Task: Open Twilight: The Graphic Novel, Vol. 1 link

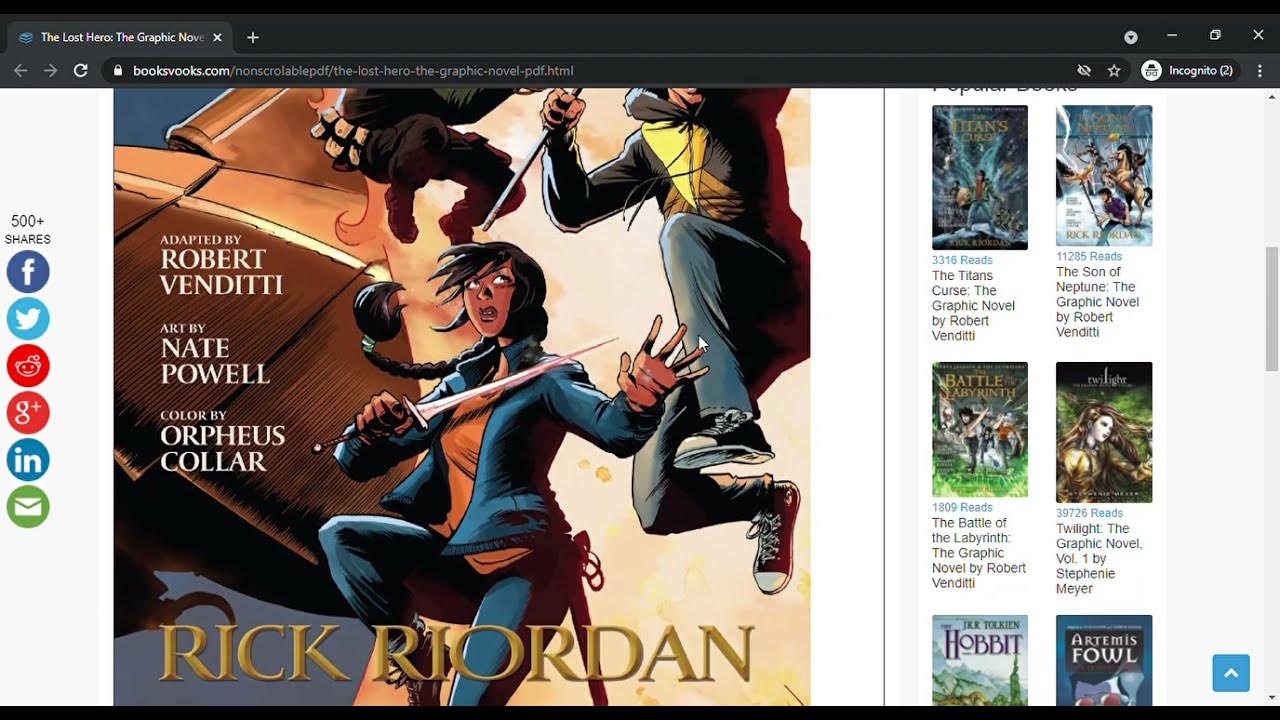Action: (x=1099, y=559)
